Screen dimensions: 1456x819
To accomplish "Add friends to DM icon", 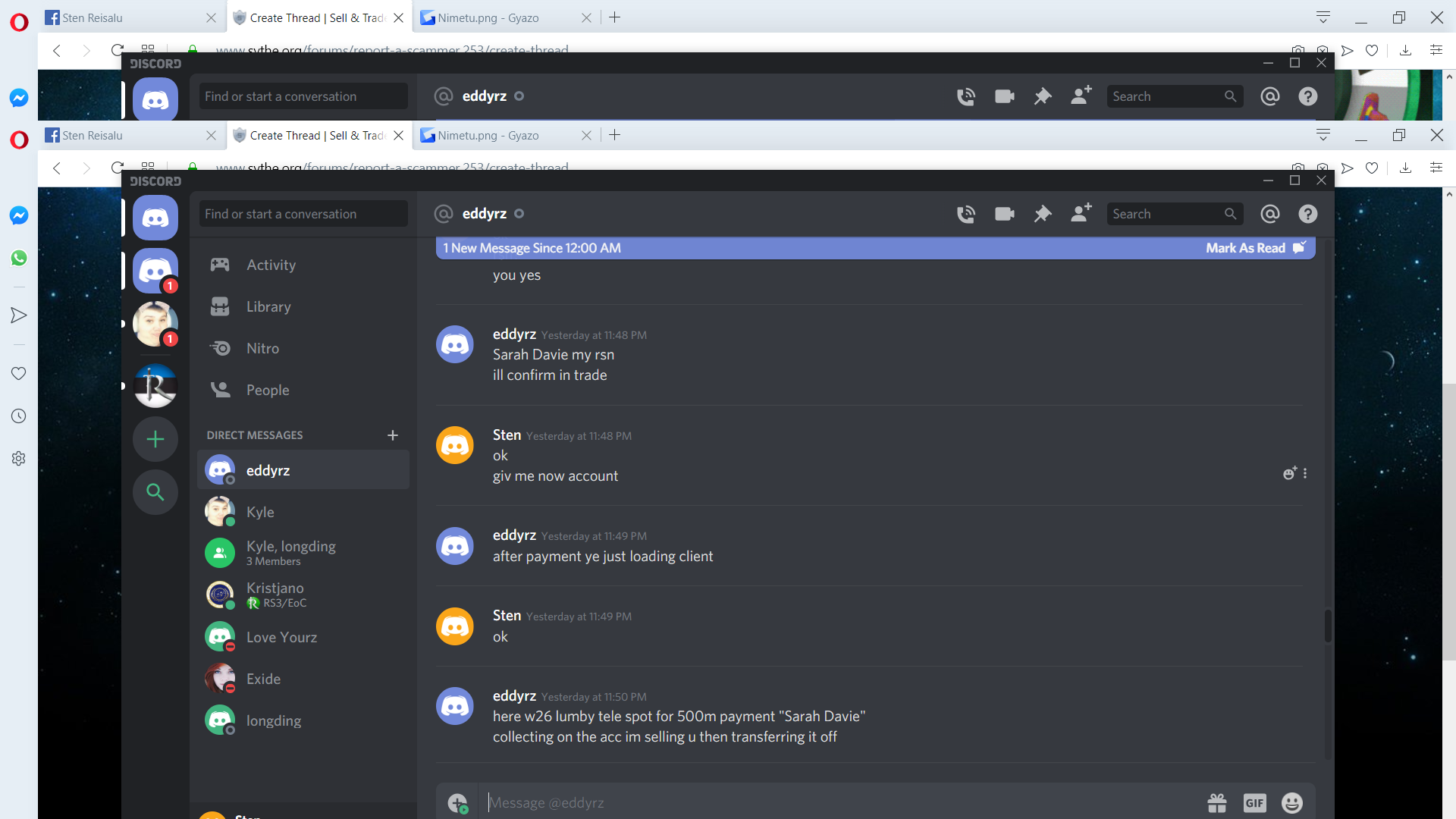I will point(1081,214).
